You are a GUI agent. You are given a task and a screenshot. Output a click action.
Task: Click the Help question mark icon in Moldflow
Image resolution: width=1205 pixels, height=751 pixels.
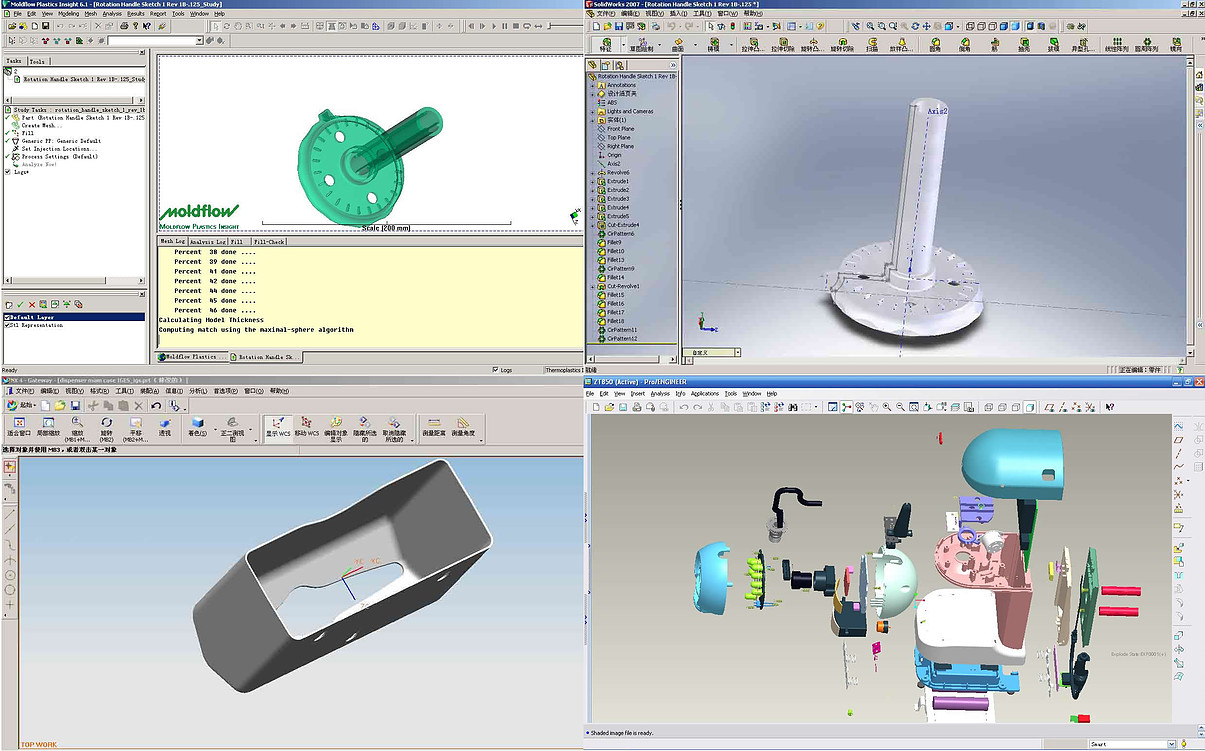(x=135, y=26)
